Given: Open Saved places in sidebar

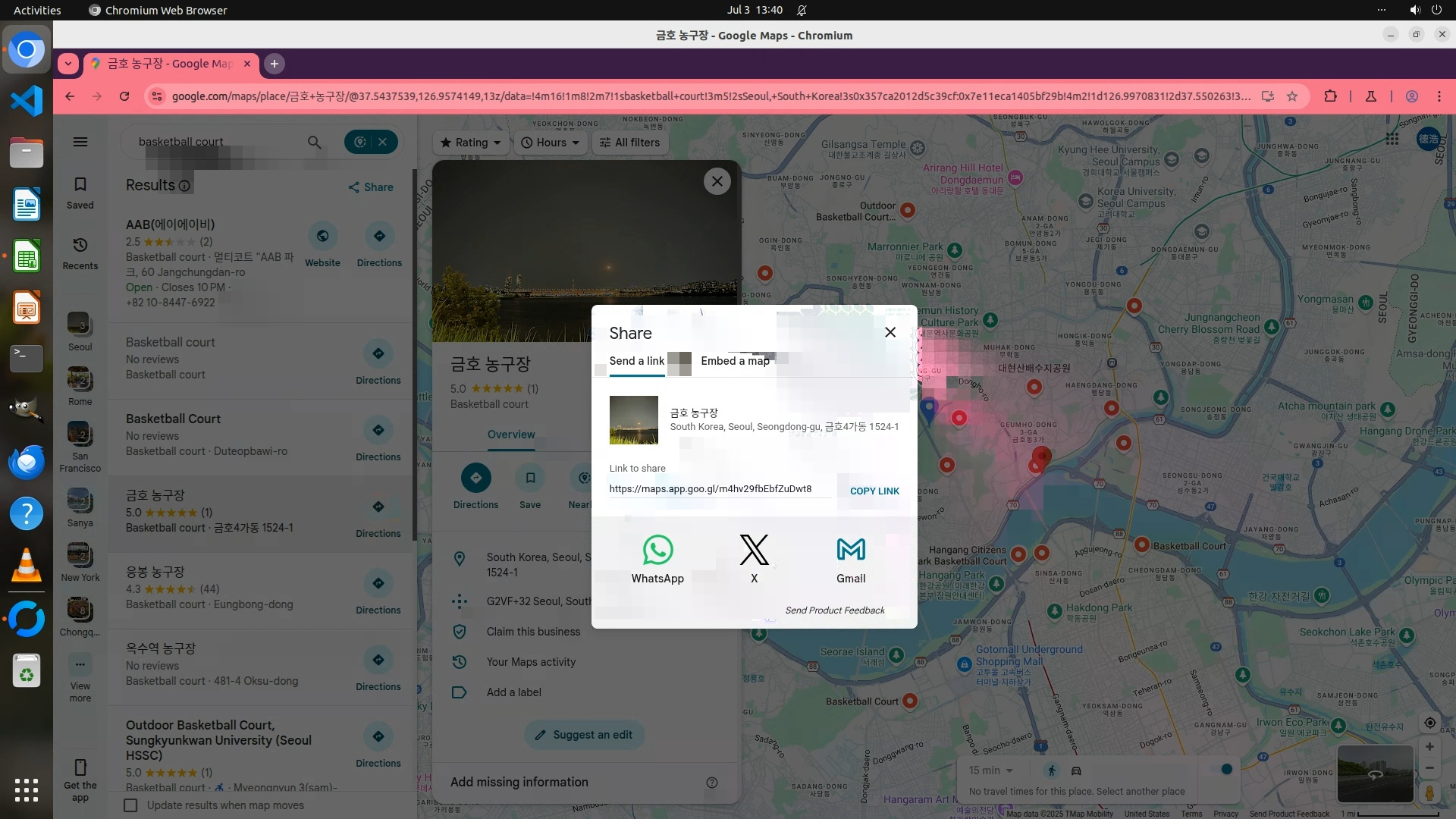Looking at the screenshot, I should point(80,193).
